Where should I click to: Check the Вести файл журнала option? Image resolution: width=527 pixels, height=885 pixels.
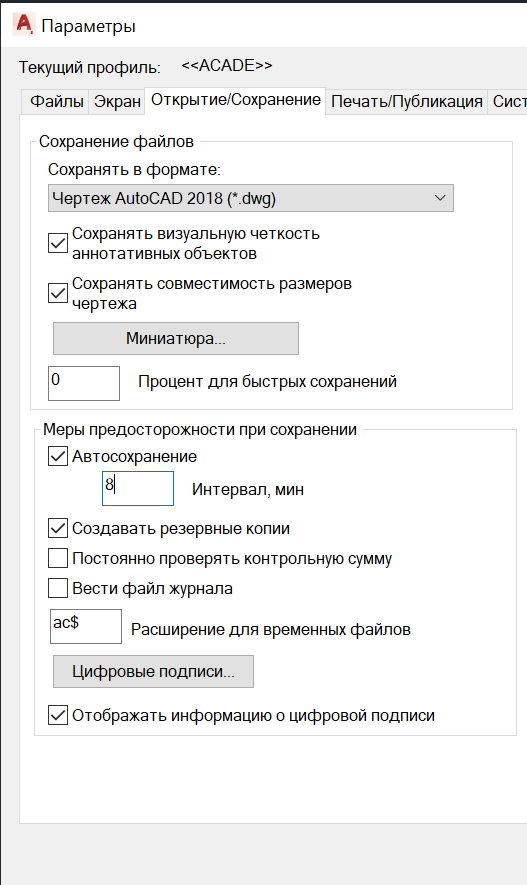[58, 588]
